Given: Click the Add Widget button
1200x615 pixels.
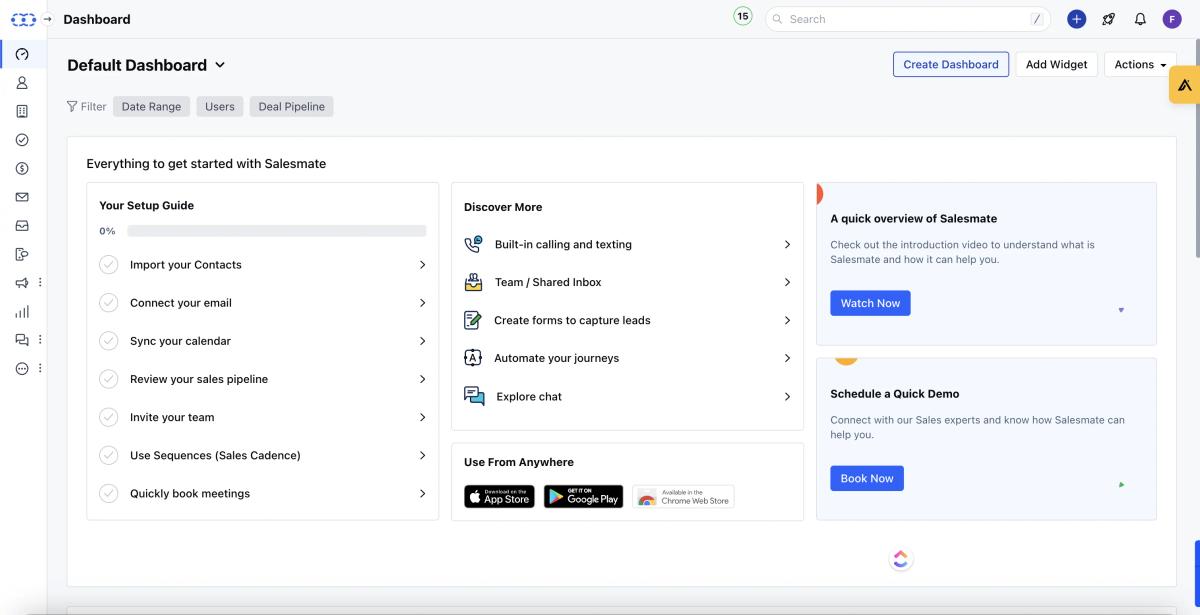Looking at the screenshot, I should pos(1057,64).
